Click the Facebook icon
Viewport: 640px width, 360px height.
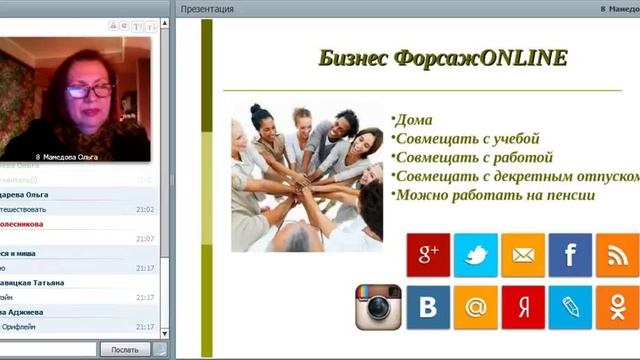click(570, 255)
